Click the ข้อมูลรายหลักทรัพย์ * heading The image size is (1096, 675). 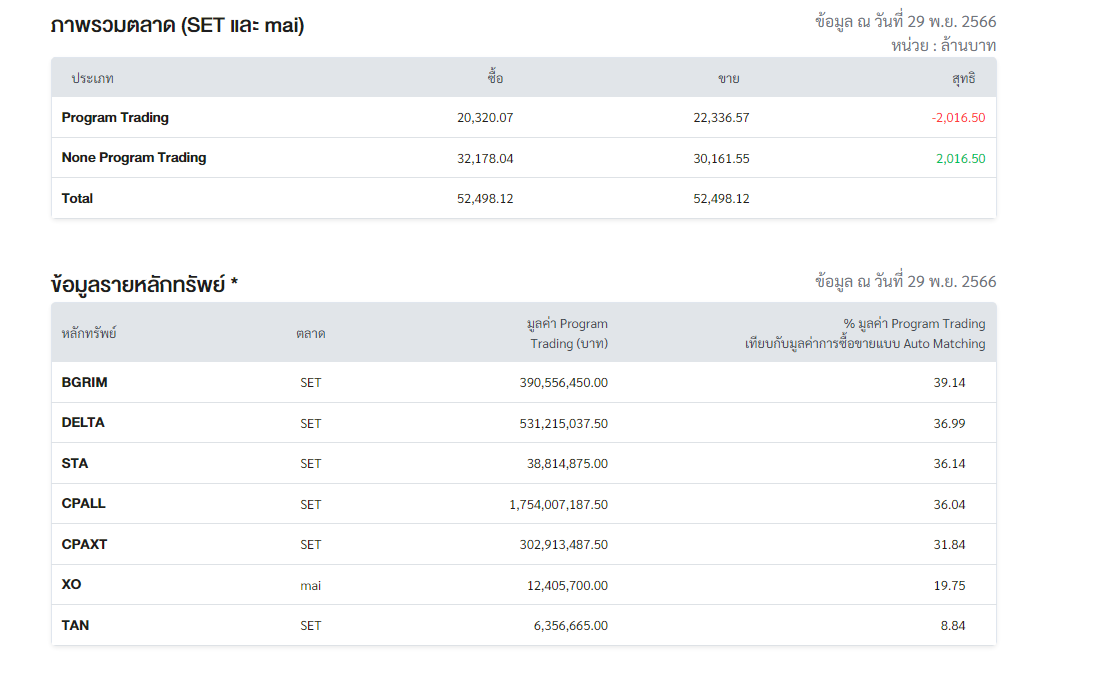[x=144, y=284]
